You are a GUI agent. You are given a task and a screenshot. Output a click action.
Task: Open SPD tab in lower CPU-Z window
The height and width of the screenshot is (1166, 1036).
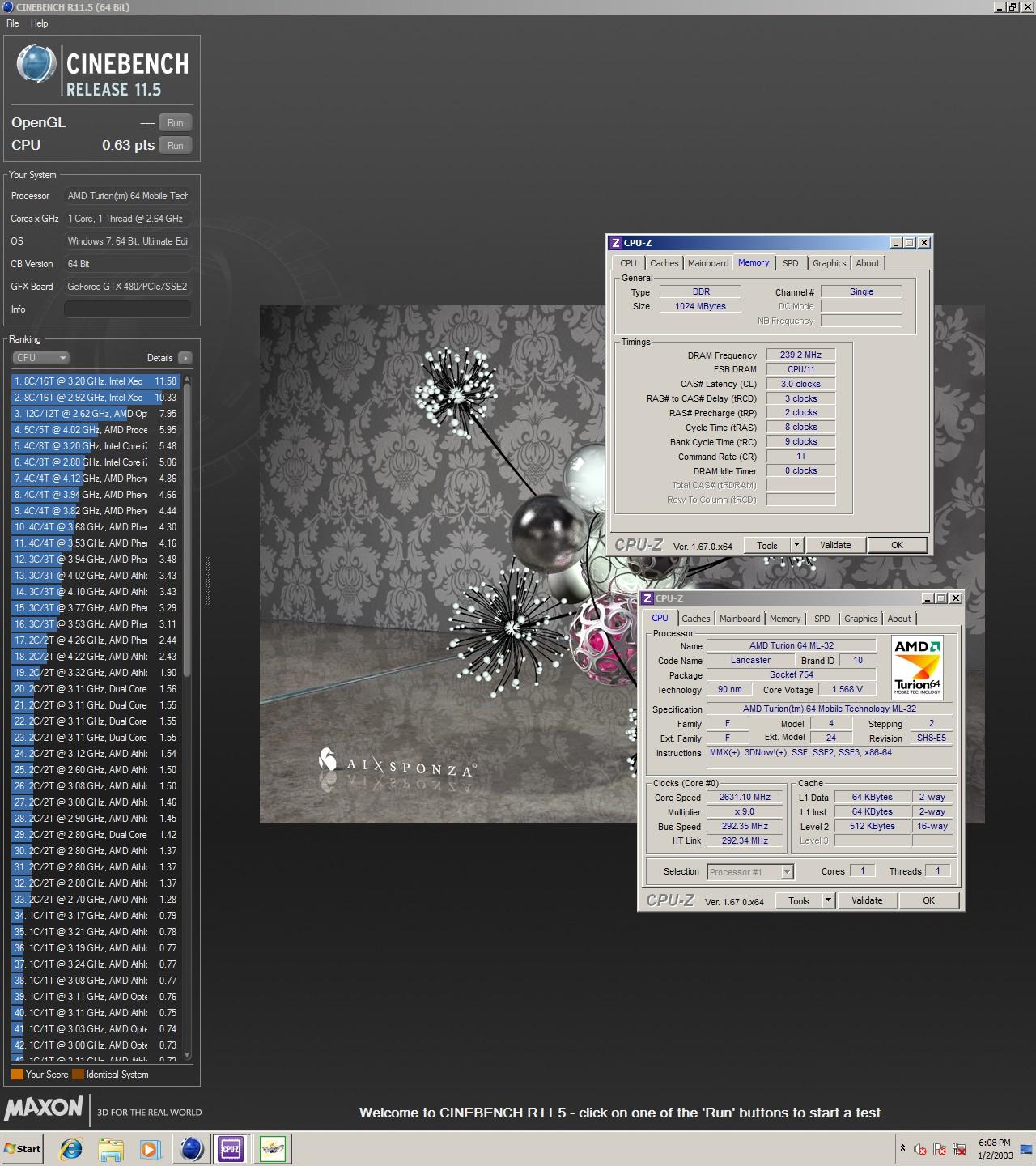click(x=822, y=619)
